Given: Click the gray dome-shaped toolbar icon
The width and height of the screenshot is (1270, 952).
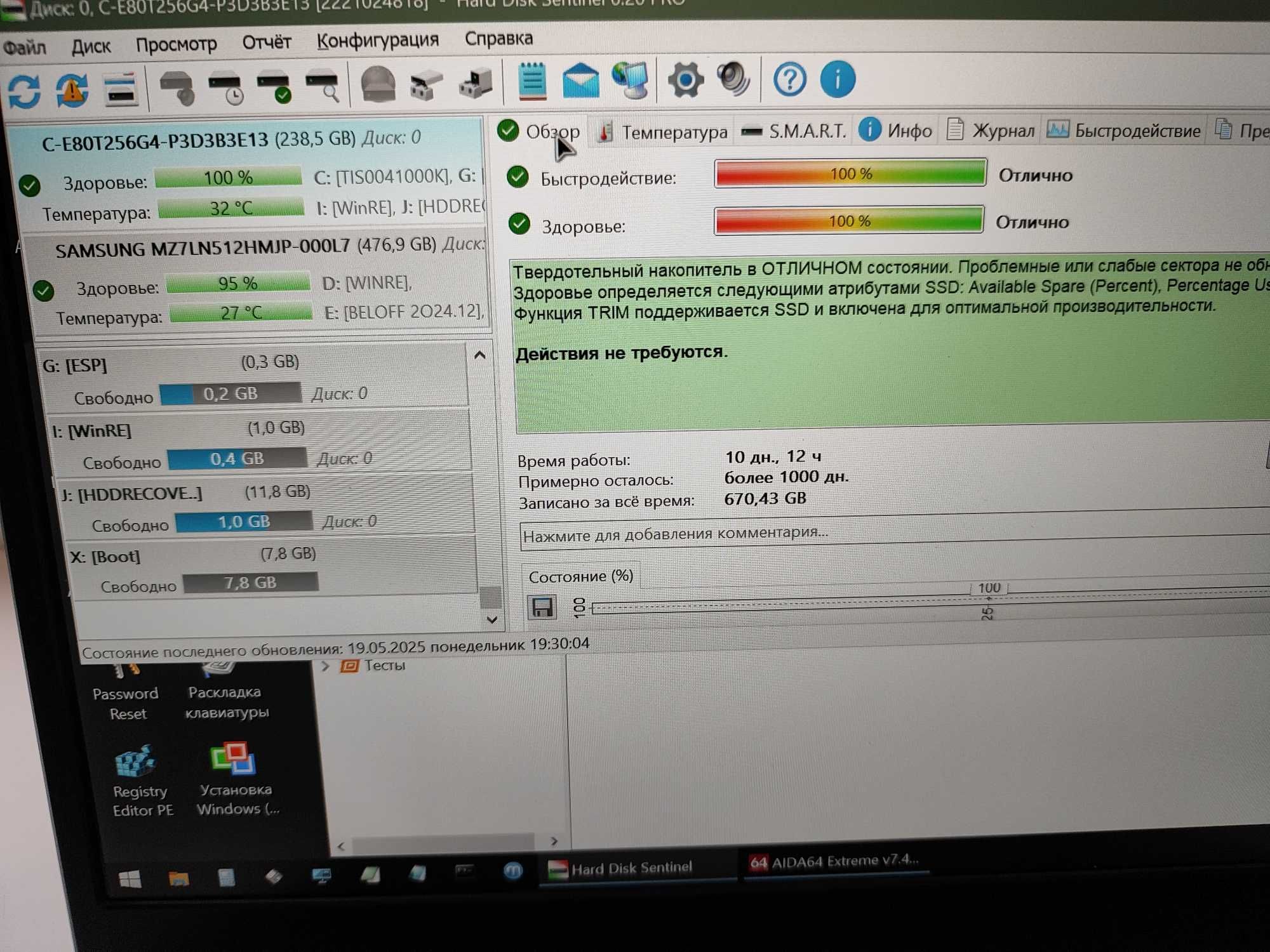Looking at the screenshot, I should coord(378,84).
